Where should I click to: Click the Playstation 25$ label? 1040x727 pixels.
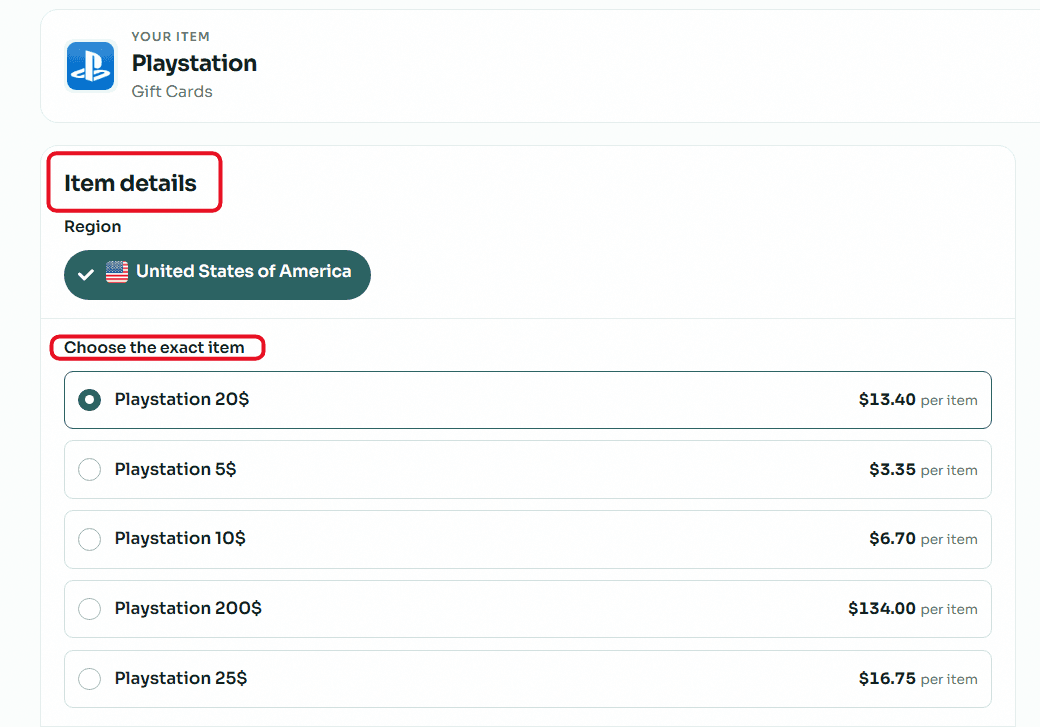pos(180,678)
